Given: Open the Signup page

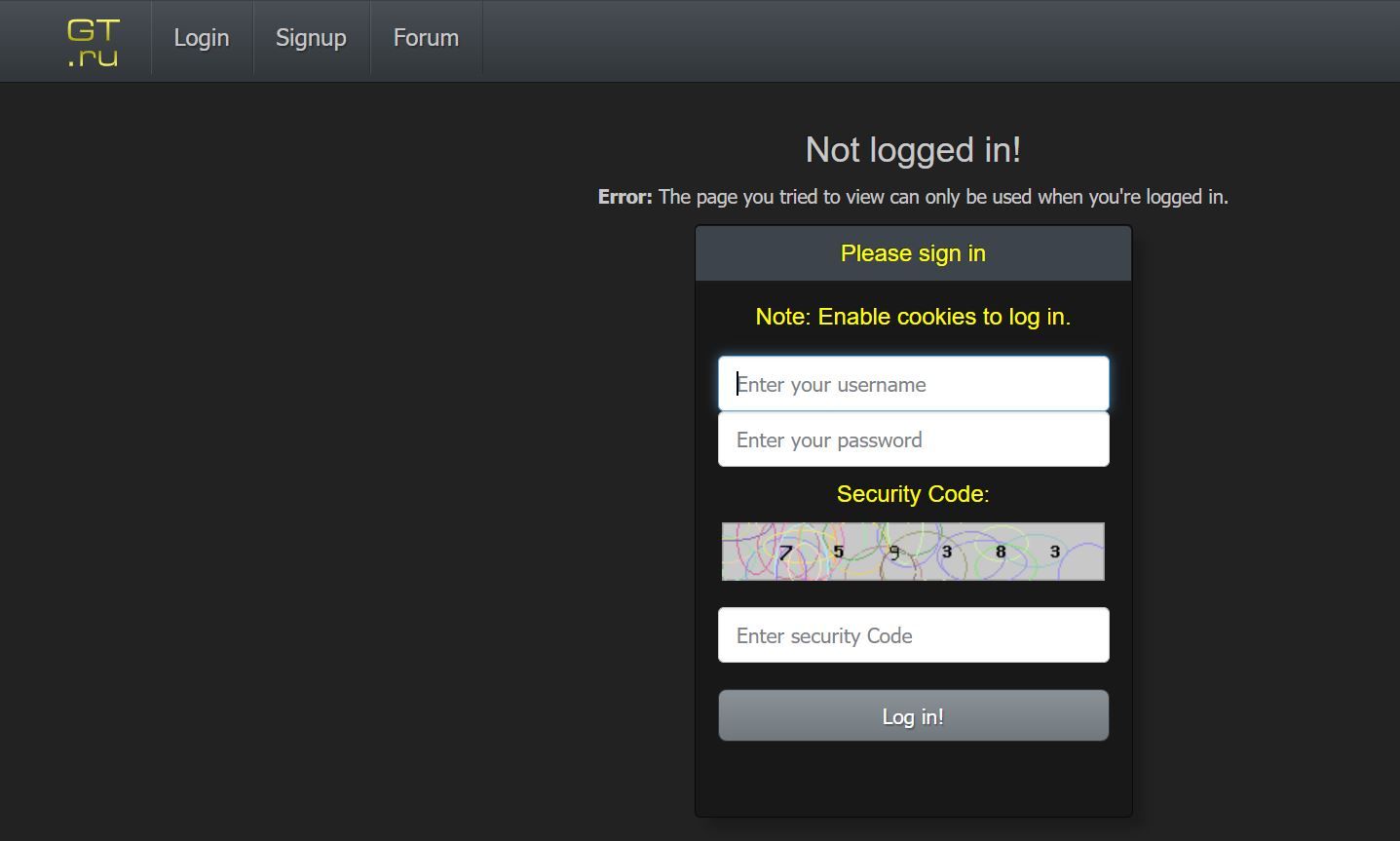Looking at the screenshot, I should click(311, 38).
